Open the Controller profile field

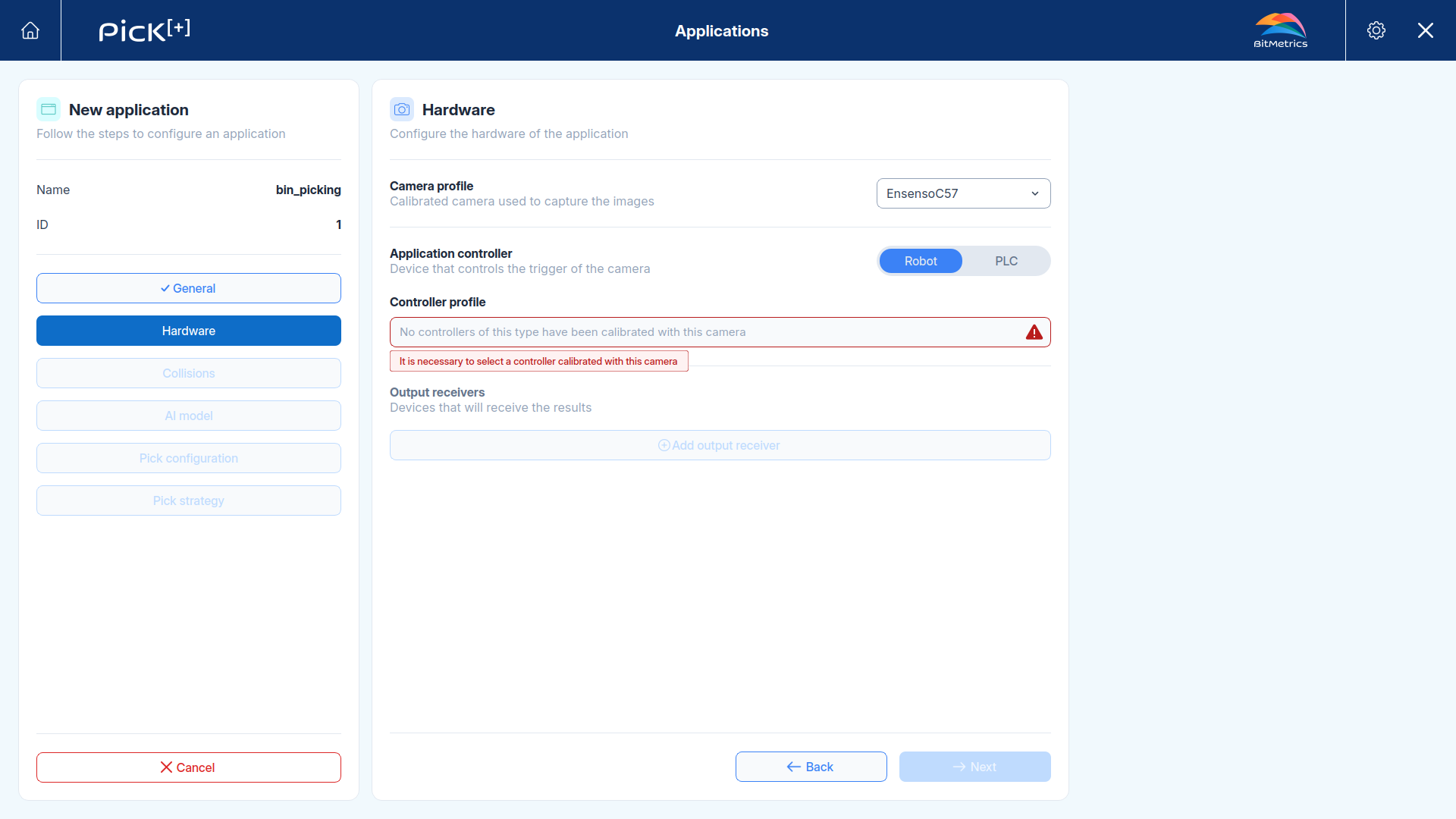pos(720,332)
